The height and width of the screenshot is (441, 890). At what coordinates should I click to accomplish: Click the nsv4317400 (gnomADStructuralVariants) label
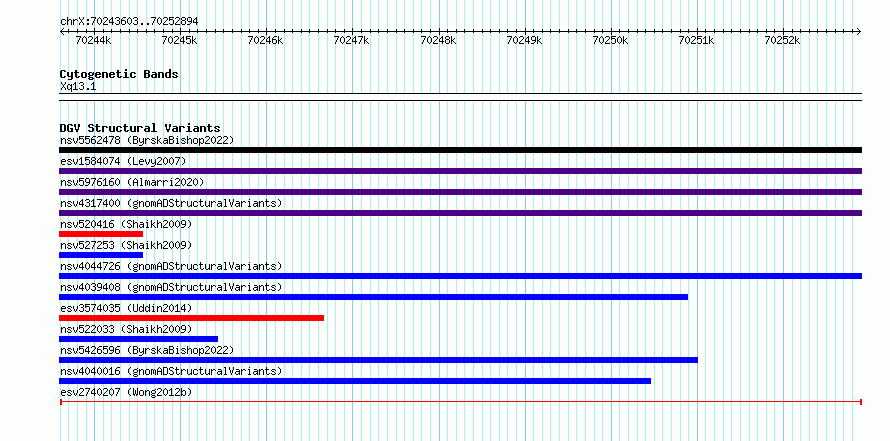click(x=171, y=203)
